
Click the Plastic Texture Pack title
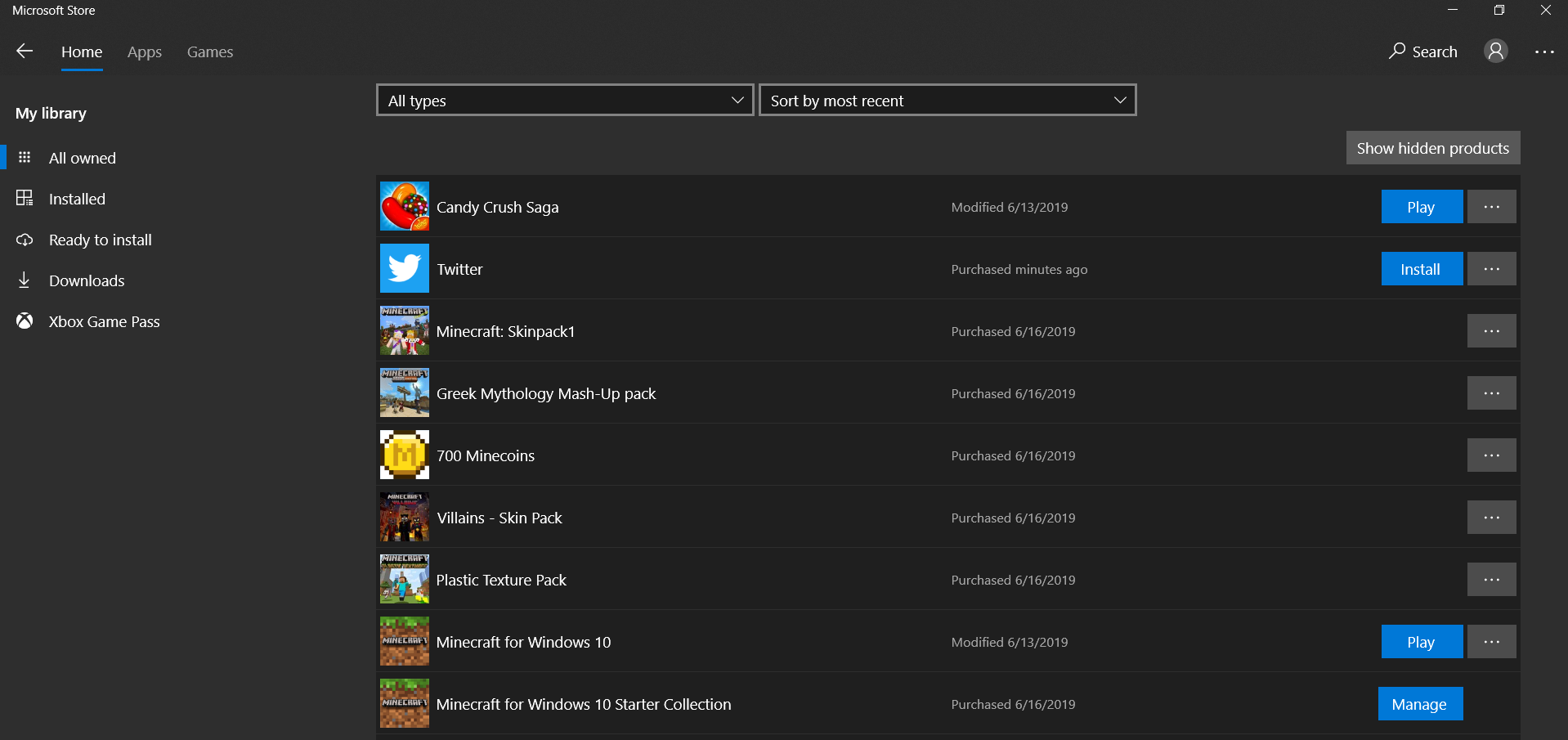point(501,580)
